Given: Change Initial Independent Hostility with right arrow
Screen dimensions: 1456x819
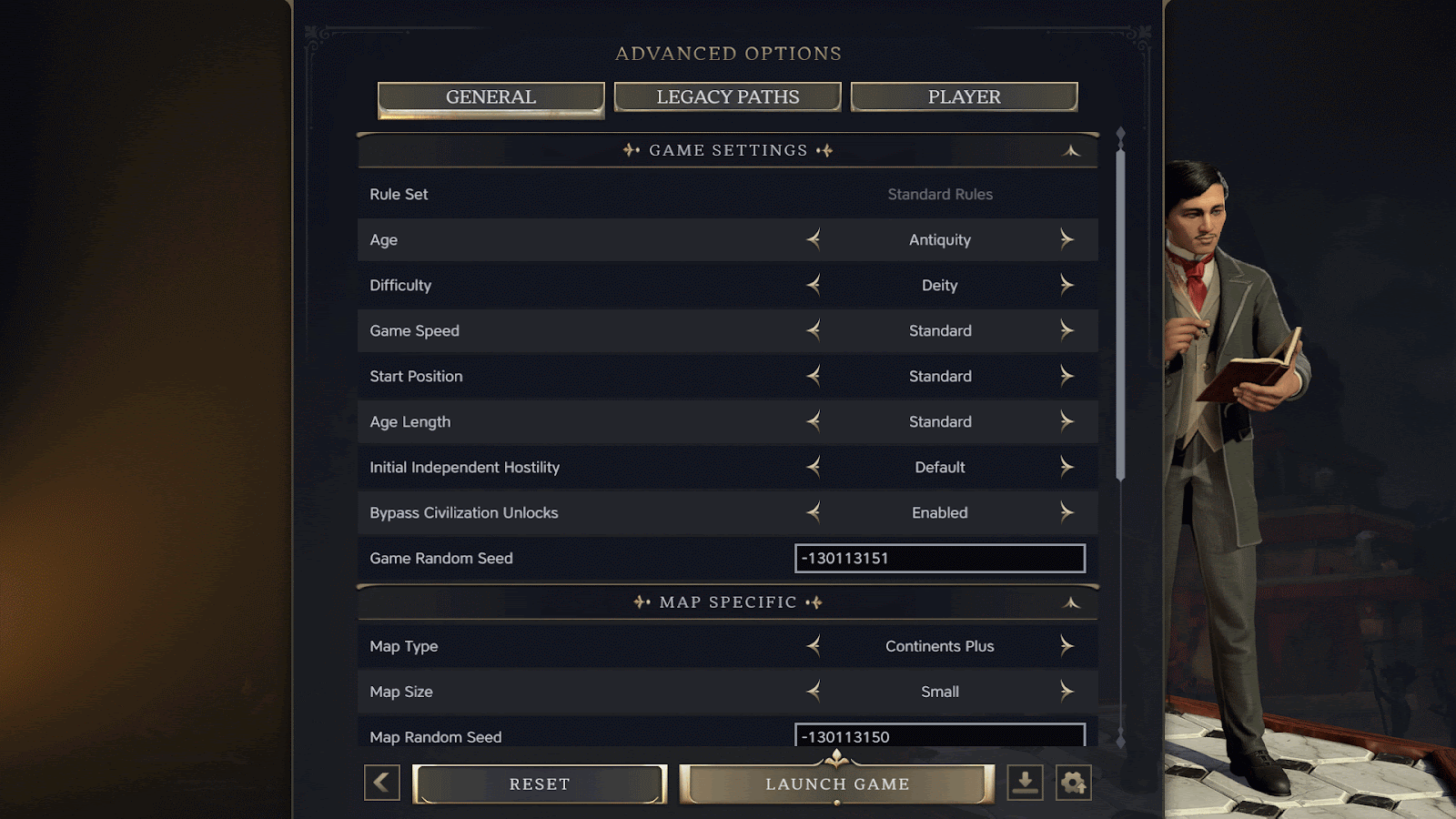Looking at the screenshot, I should [1067, 467].
